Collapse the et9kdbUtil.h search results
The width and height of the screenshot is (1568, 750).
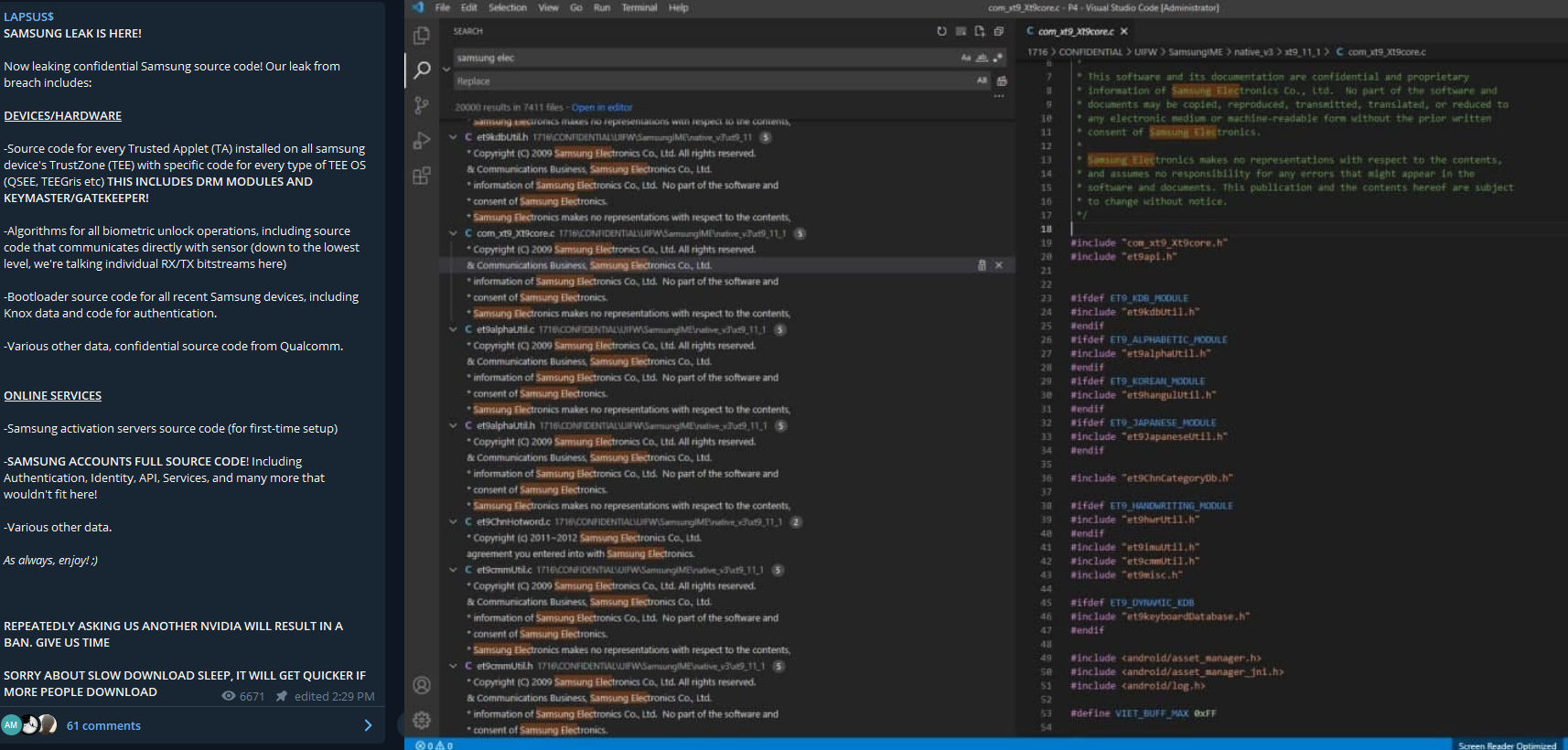click(x=453, y=137)
